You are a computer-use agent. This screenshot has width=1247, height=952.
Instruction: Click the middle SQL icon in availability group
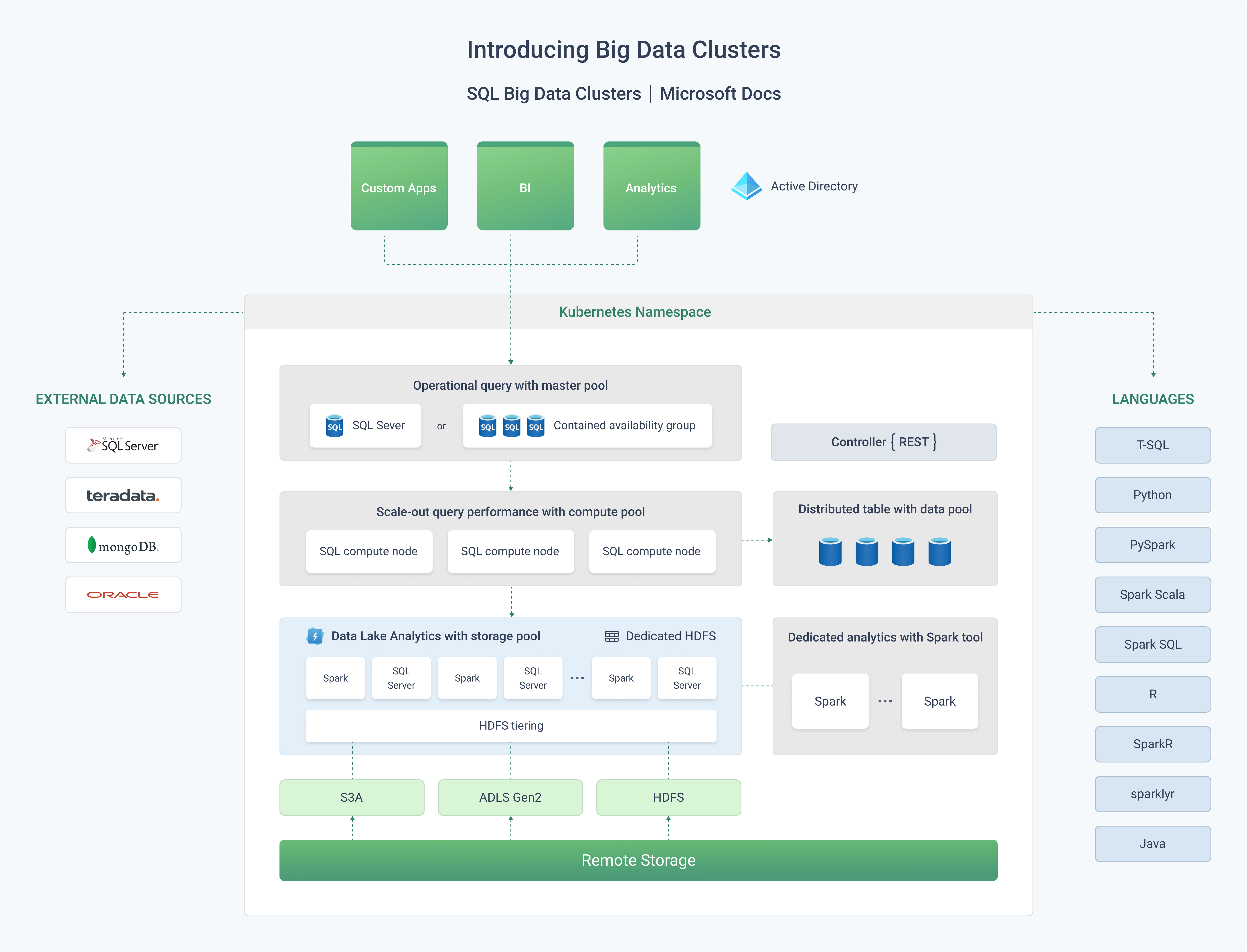tap(512, 426)
